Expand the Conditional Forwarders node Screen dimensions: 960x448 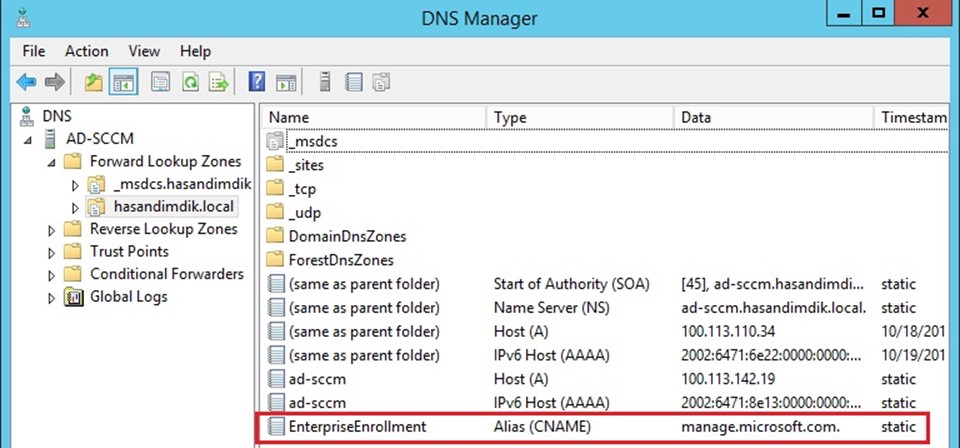pyautogui.click(x=52, y=275)
